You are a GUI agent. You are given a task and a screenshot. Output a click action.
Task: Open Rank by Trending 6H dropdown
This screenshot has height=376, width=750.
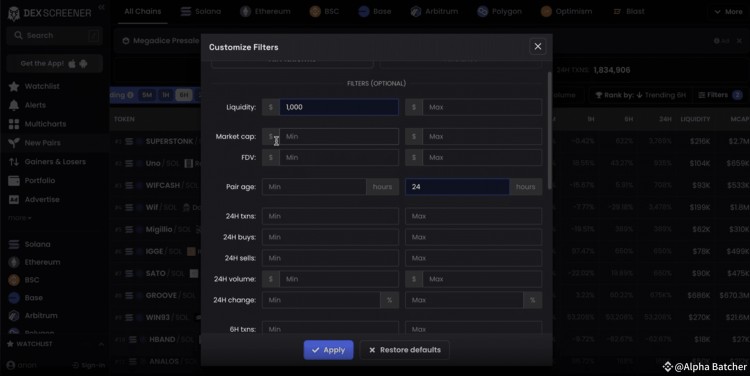[640, 95]
